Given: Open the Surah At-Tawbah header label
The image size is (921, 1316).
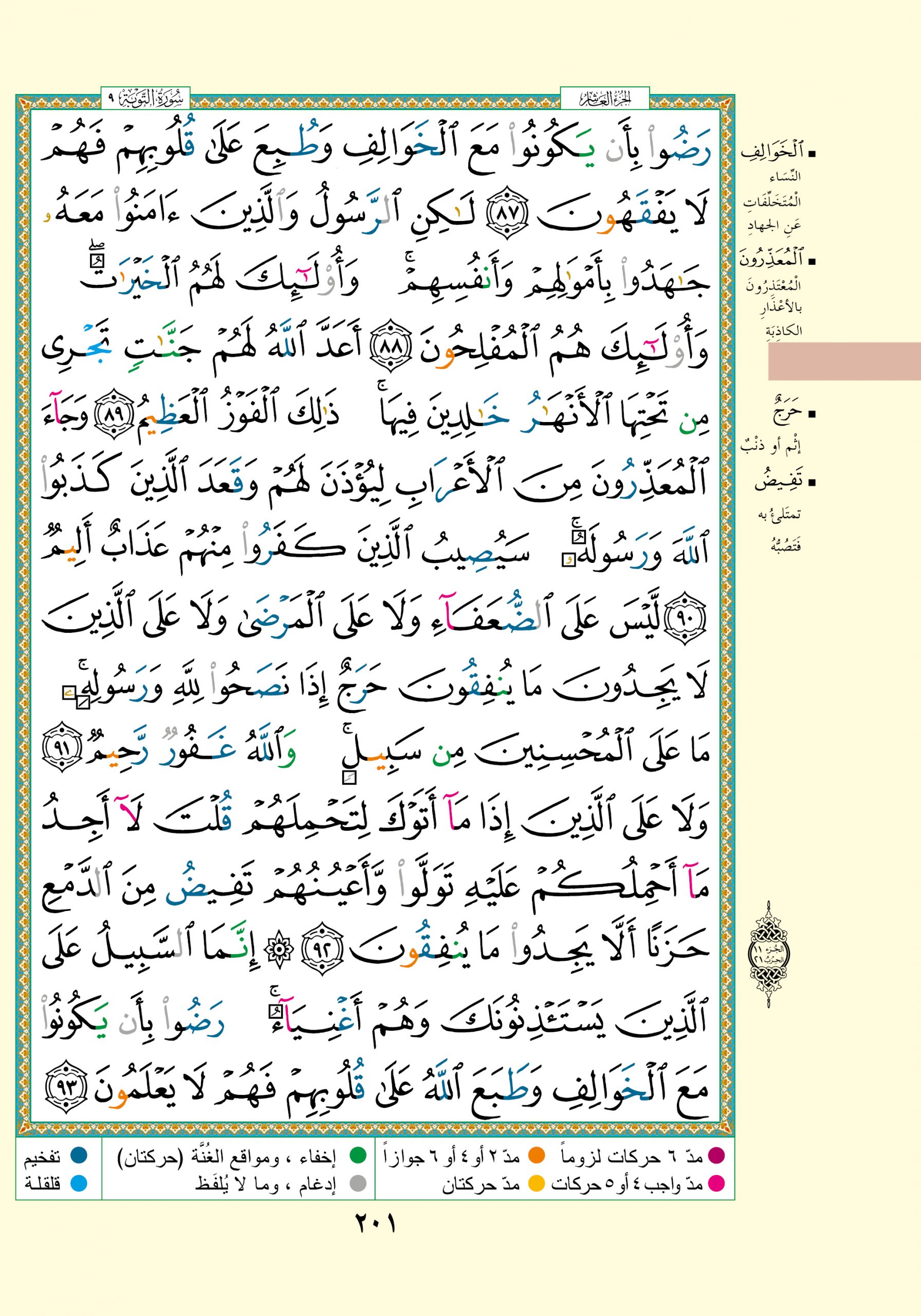Looking at the screenshot, I should point(145,100).
